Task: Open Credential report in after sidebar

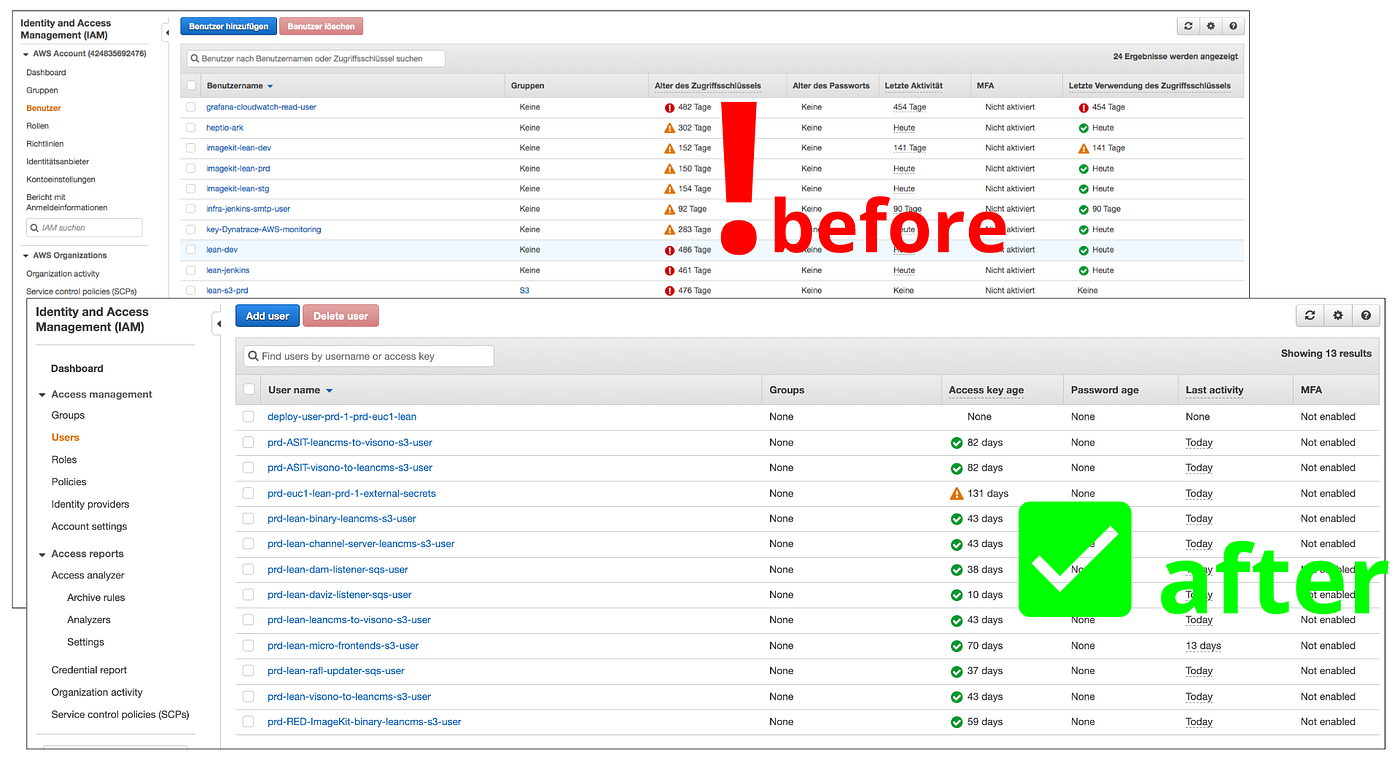Action: [89, 670]
